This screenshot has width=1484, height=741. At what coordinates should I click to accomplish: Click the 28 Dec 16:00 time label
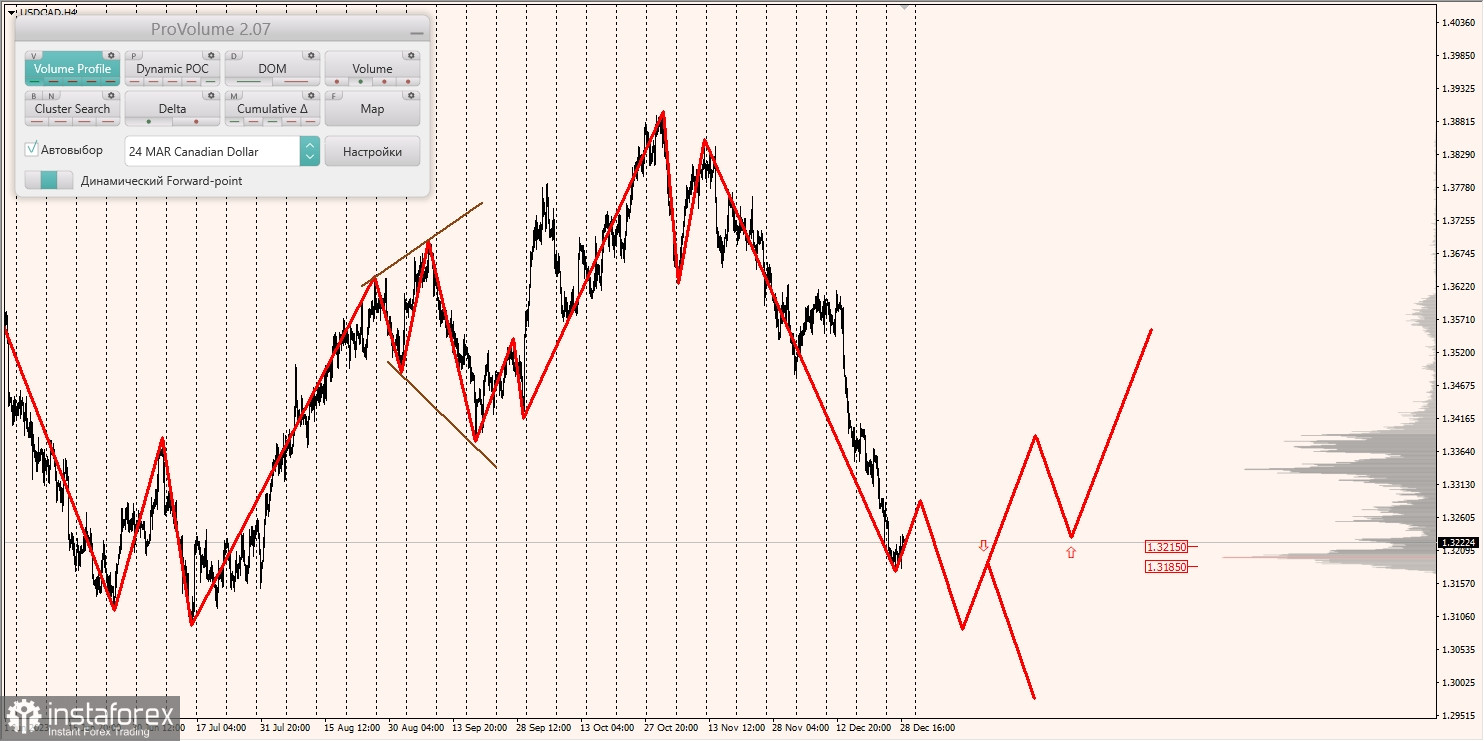tap(927, 728)
